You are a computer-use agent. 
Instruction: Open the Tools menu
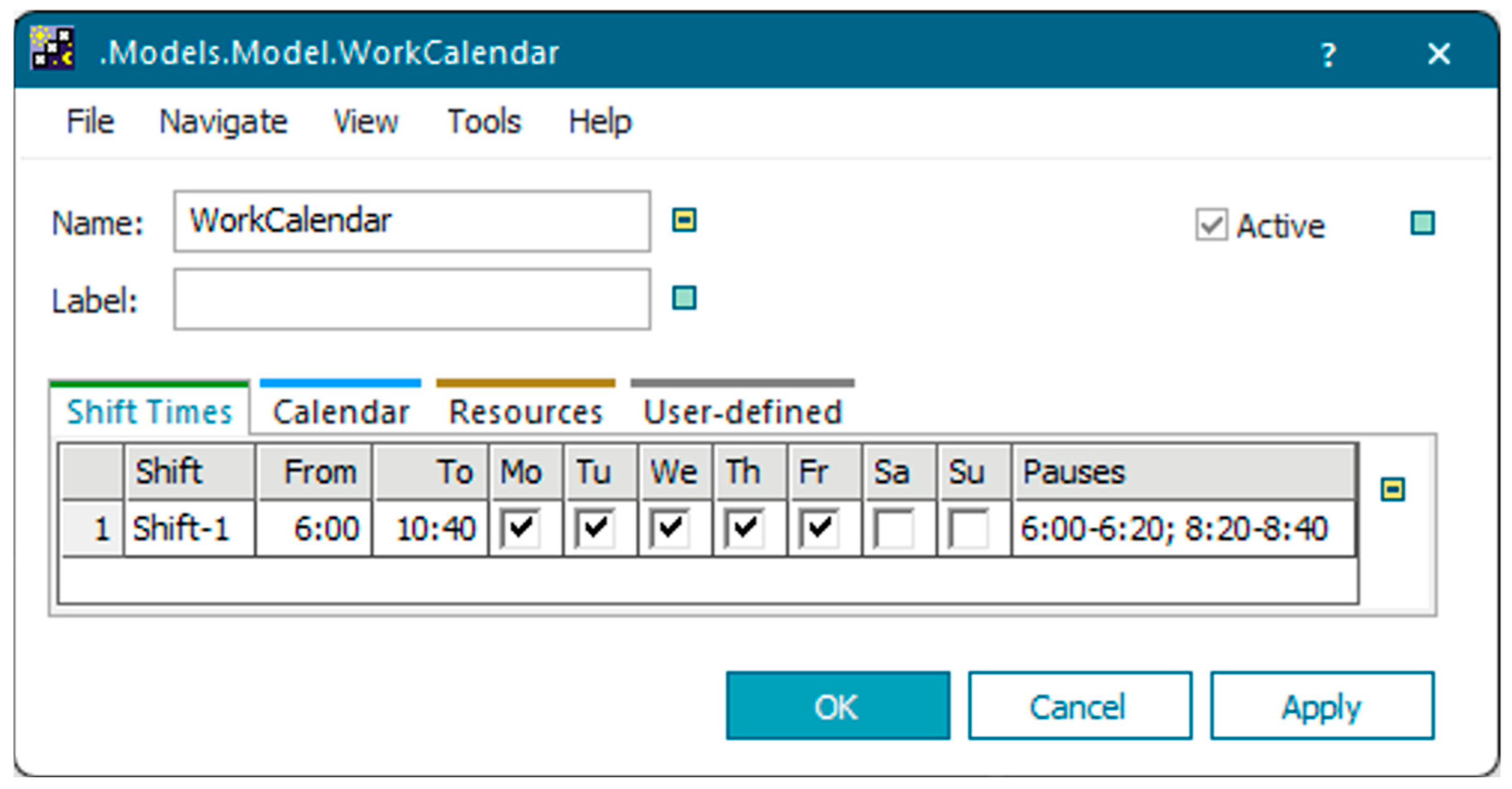[x=484, y=122]
